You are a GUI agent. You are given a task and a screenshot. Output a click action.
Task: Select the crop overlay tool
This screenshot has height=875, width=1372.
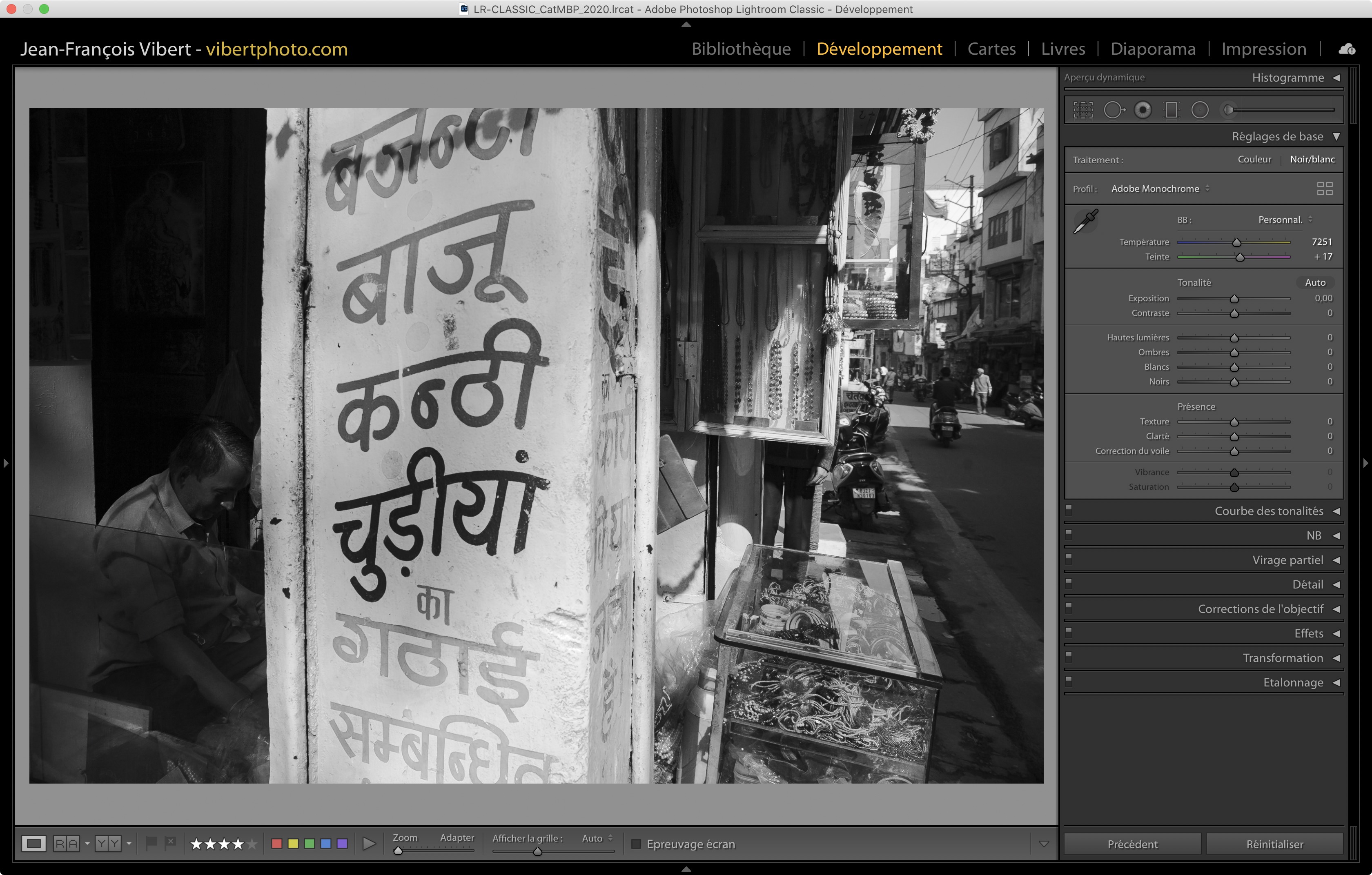pyautogui.click(x=1083, y=110)
